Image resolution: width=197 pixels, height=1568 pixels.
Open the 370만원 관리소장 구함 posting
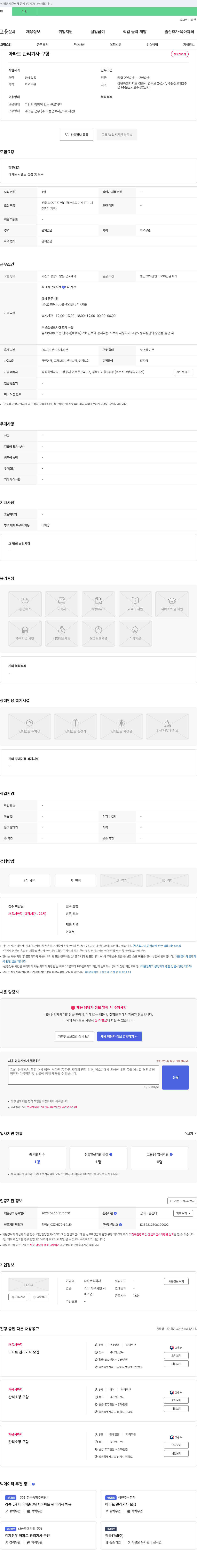pyautogui.click(x=18, y=1397)
